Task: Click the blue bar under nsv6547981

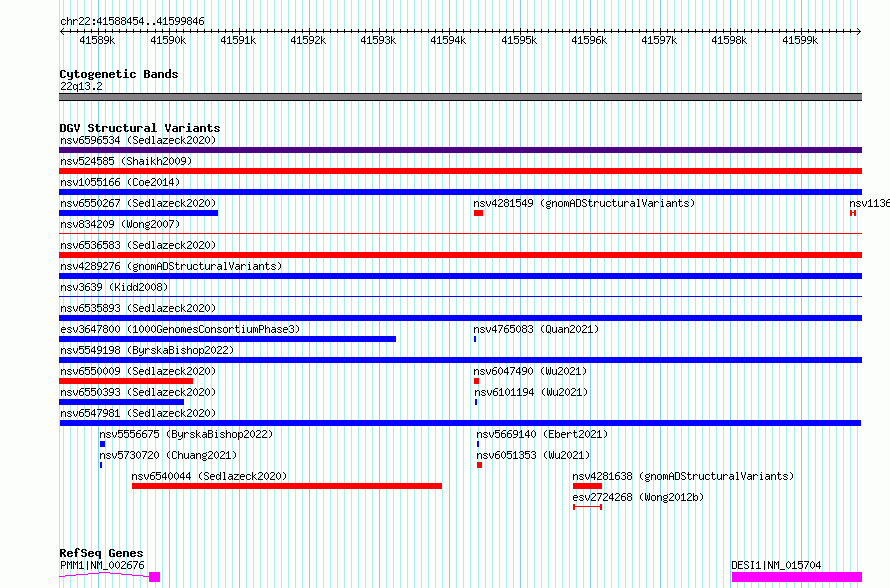Action: click(460, 423)
